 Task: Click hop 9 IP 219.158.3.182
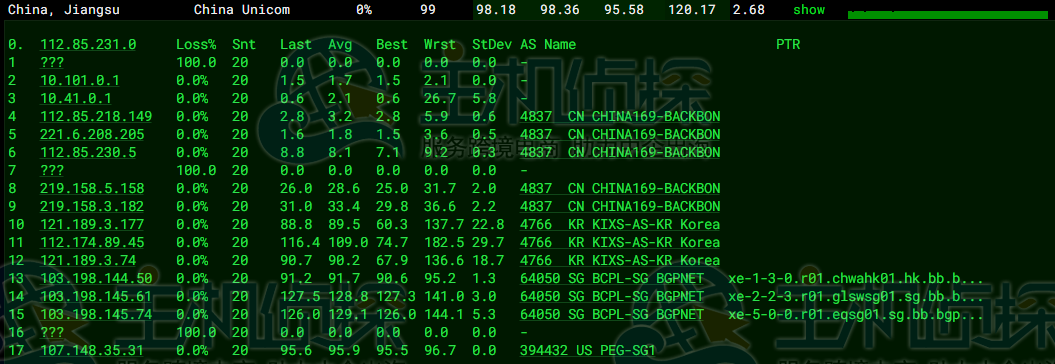click(x=92, y=206)
